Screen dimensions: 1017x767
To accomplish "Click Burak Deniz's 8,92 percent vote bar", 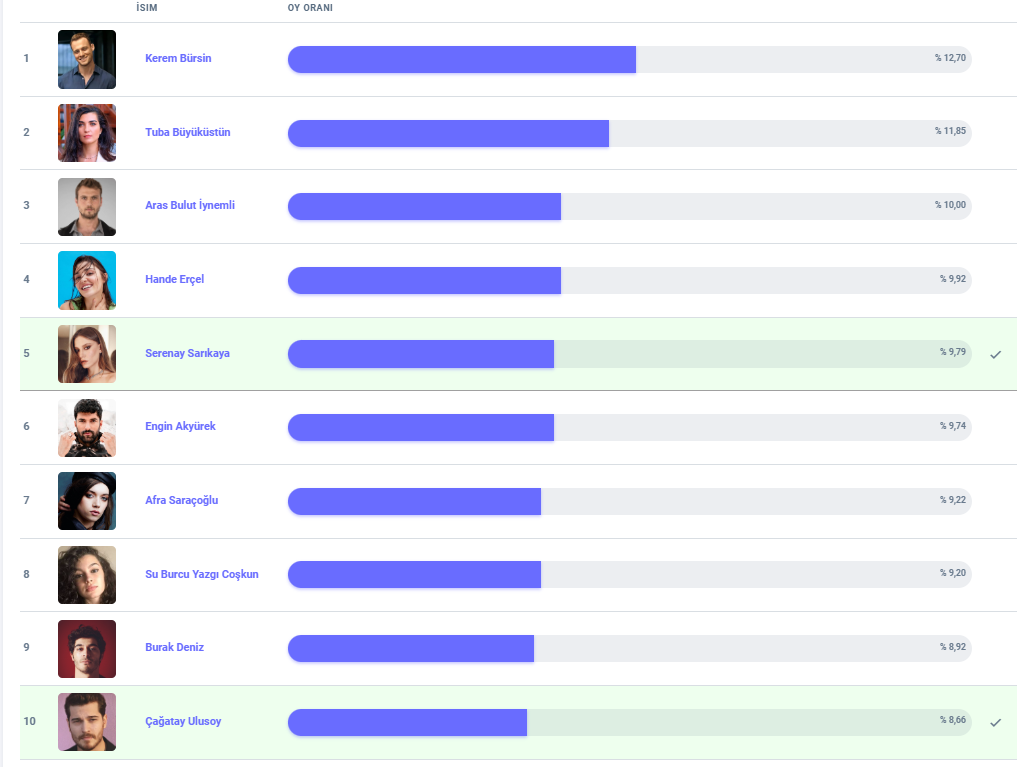I will pos(629,648).
